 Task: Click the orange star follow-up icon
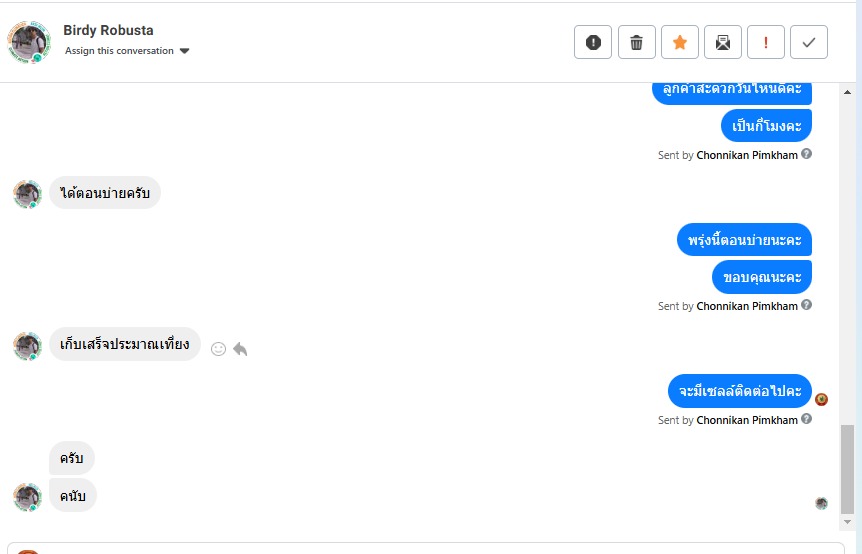(679, 42)
